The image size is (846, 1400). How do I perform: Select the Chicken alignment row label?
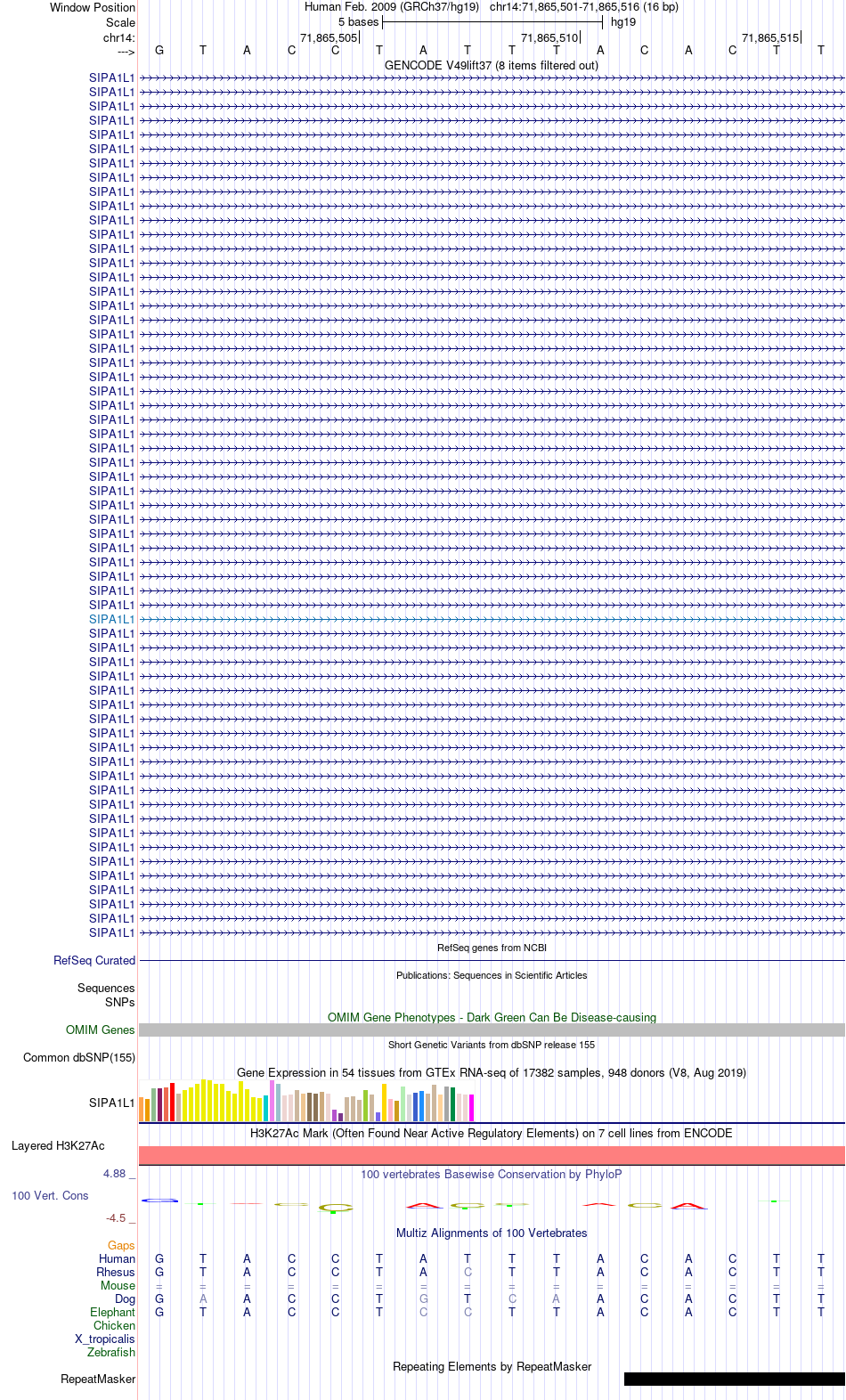click(x=115, y=1325)
